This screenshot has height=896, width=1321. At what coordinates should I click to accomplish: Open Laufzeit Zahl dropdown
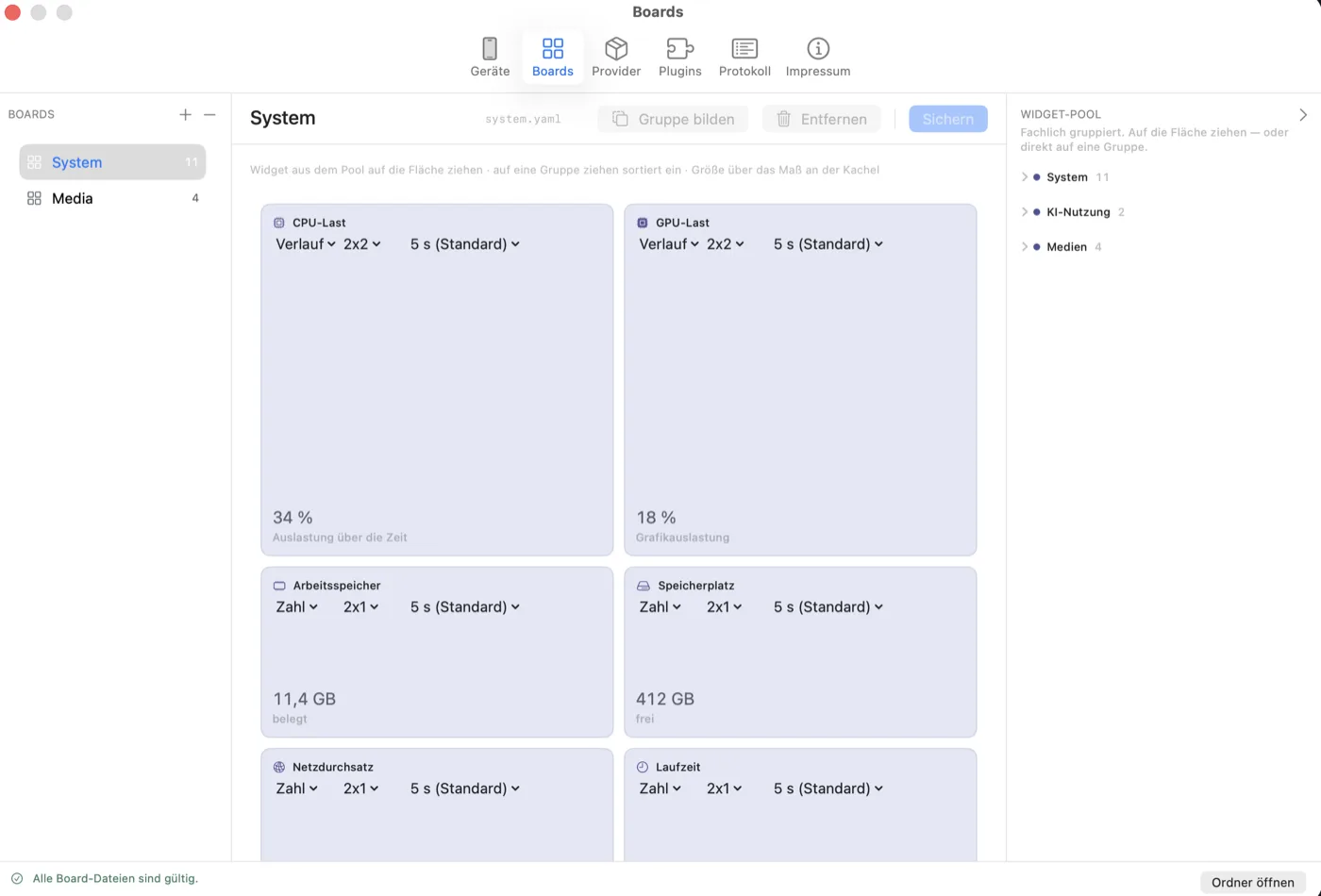[660, 788]
